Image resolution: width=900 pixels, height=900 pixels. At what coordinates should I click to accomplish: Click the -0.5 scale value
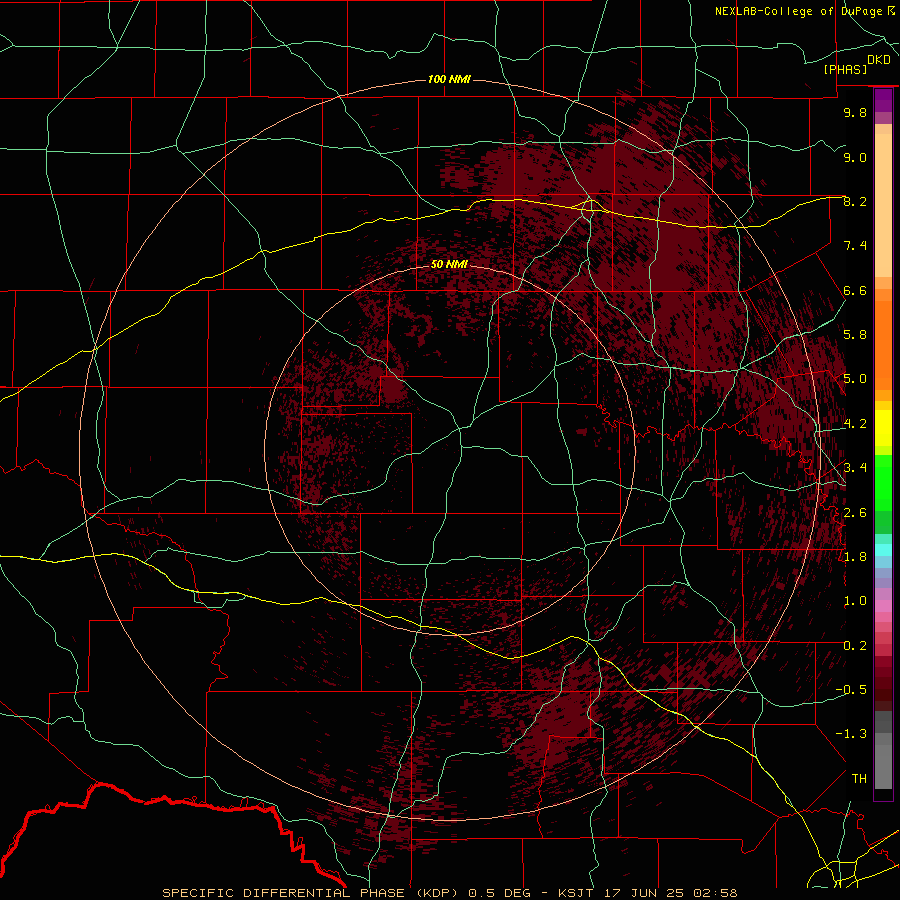pos(852,690)
